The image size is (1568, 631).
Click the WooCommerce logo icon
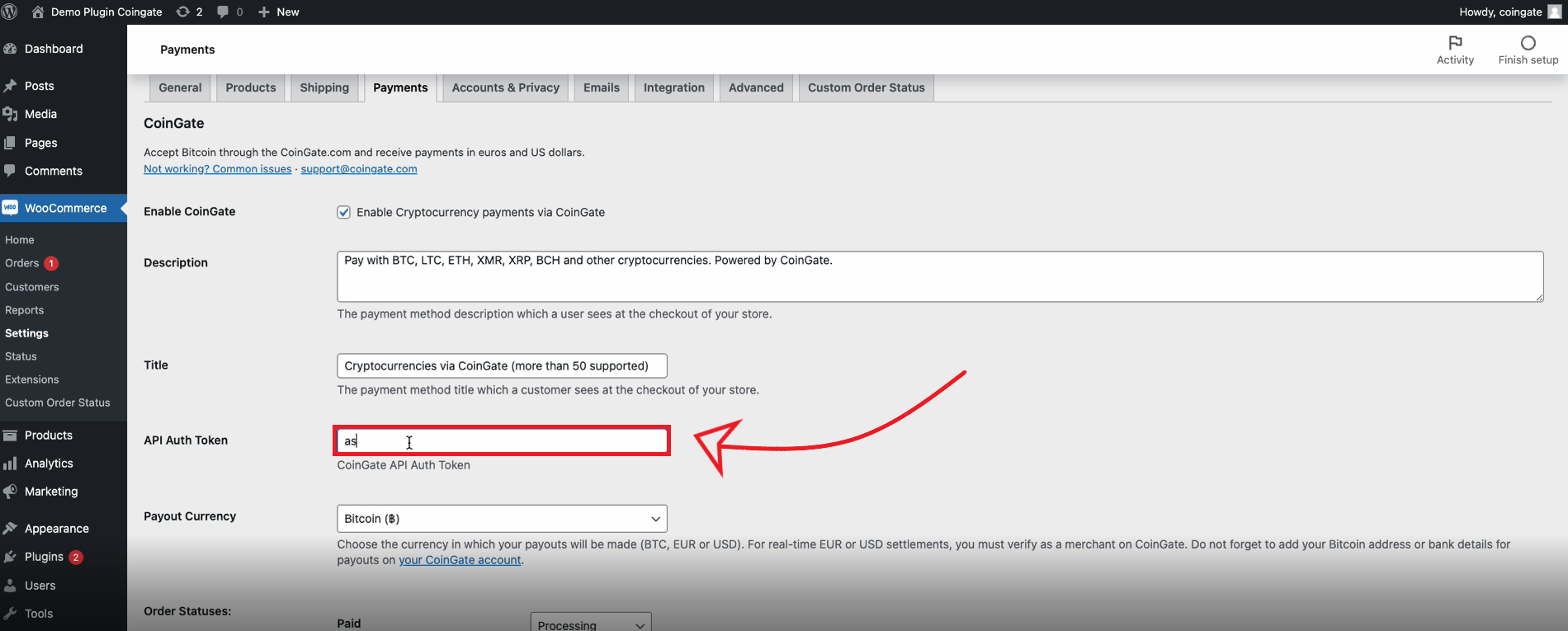[x=10, y=208]
